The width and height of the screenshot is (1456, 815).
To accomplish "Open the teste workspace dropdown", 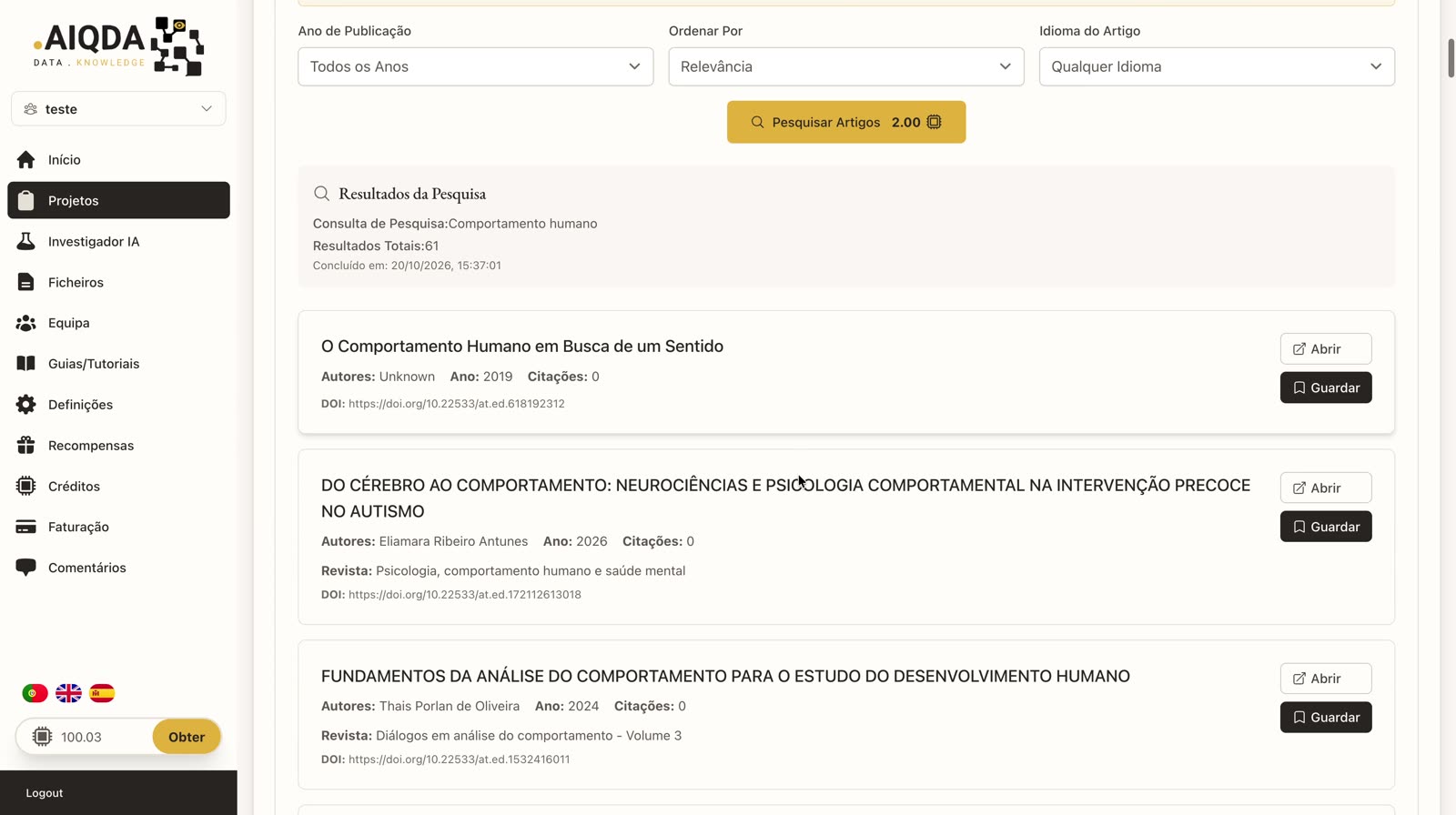I will (x=118, y=109).
